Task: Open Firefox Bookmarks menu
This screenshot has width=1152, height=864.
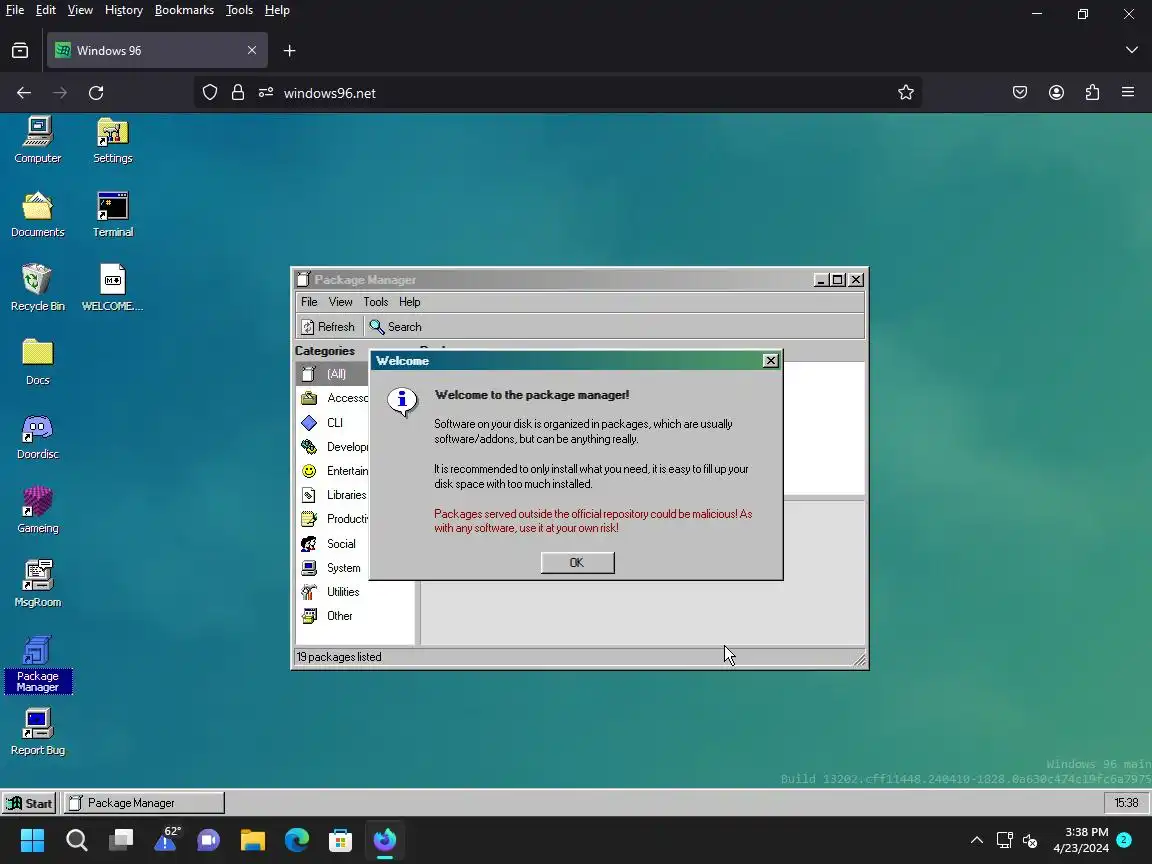Action: (x=184, y=10)
